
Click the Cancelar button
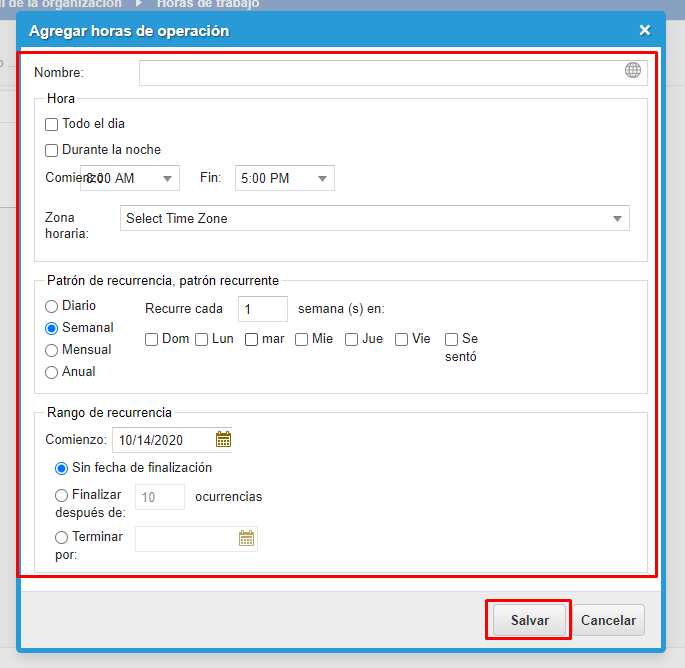pyautogui.click(x=608, y=620)
